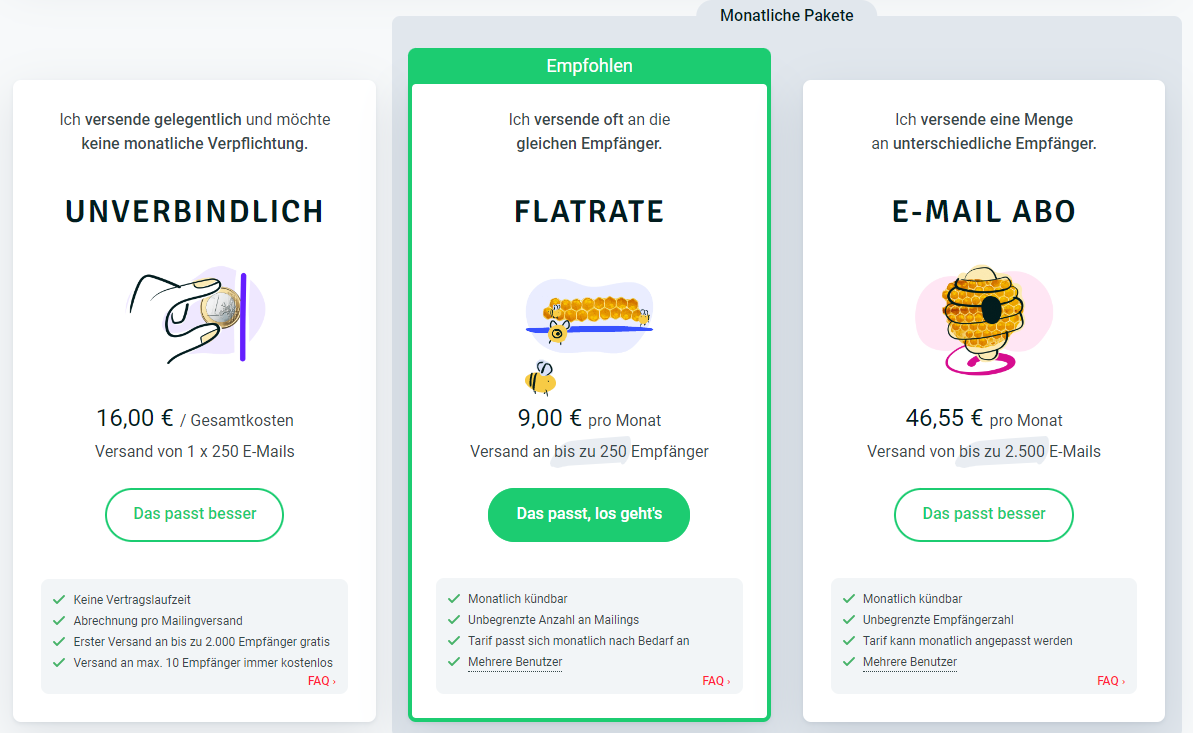
Task: Click the checkmark beside Unbegrenzte Empfängerzahl
Action: (848, 620)
